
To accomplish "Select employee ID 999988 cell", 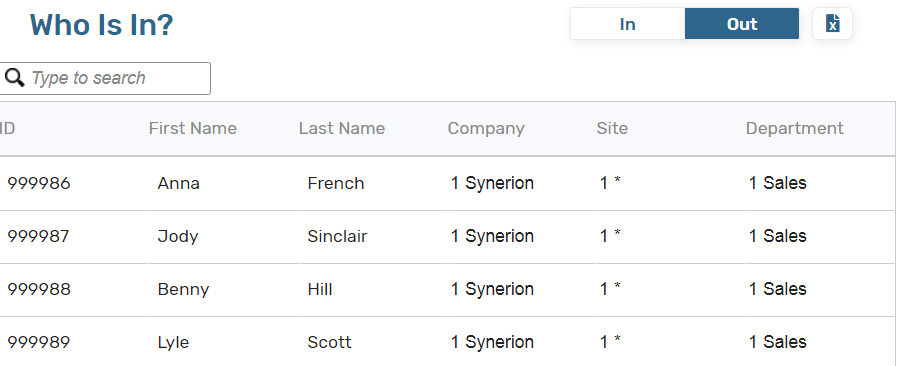I will coord(74,289).
